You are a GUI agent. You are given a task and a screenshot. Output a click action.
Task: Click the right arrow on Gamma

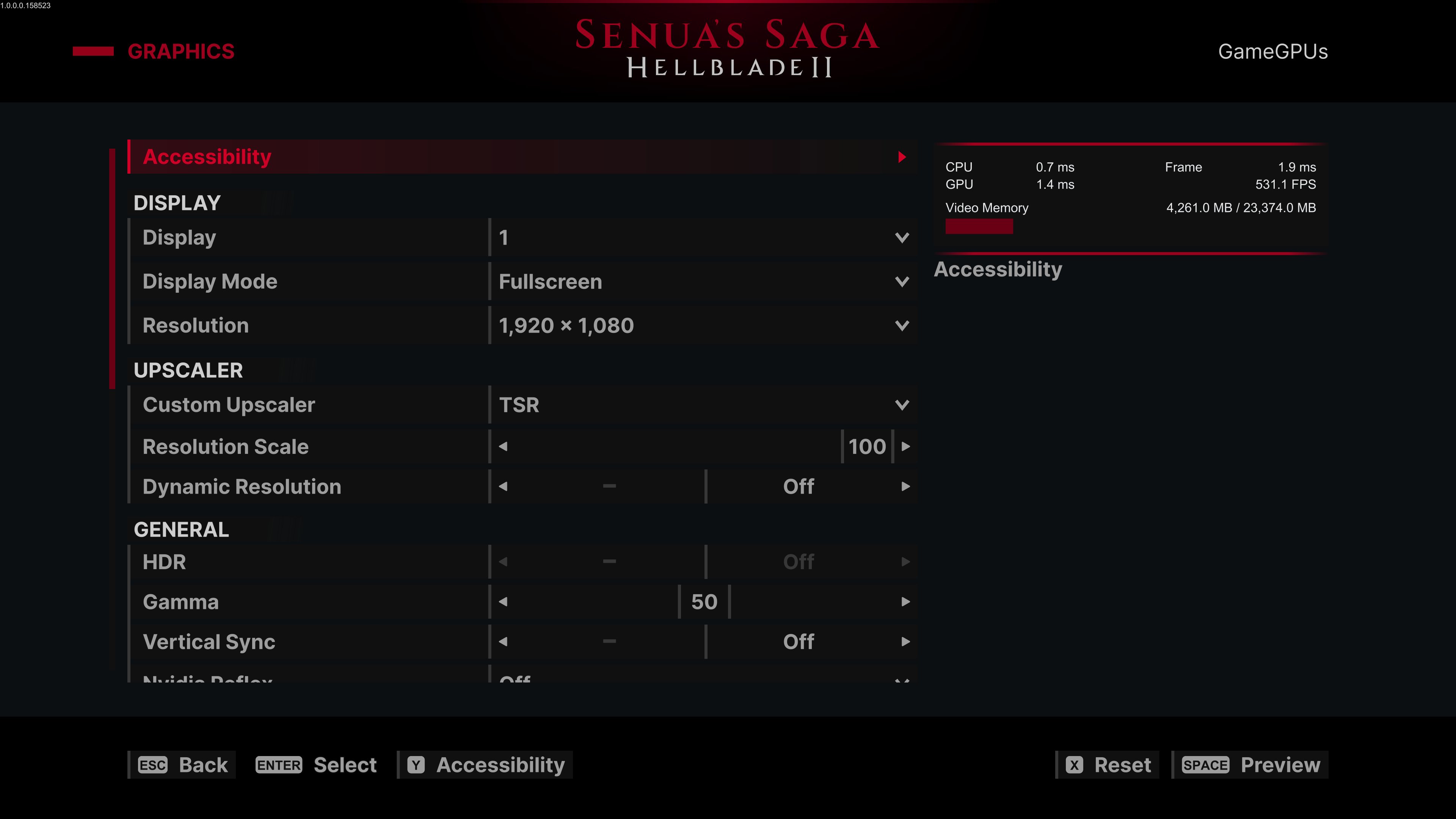[905, 602]
